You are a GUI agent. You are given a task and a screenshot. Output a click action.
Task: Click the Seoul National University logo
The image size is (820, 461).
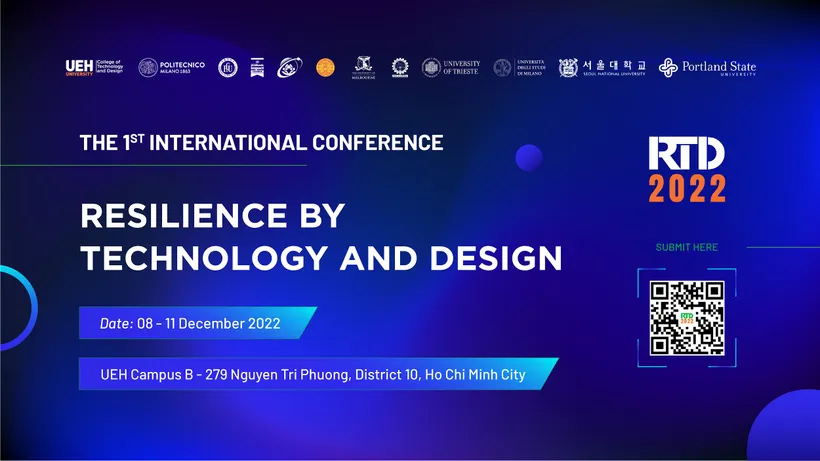pos(602,67)
